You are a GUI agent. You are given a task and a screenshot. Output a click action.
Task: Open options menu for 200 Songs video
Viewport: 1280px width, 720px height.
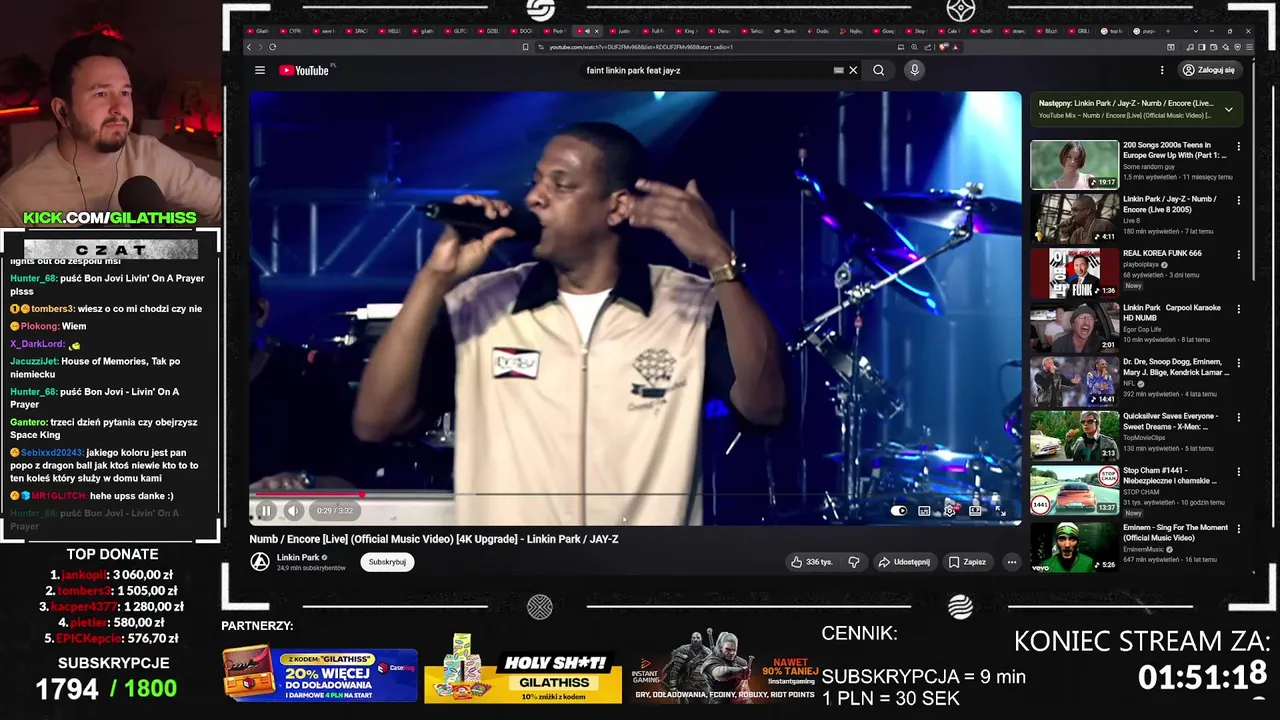pos(1239,146)
